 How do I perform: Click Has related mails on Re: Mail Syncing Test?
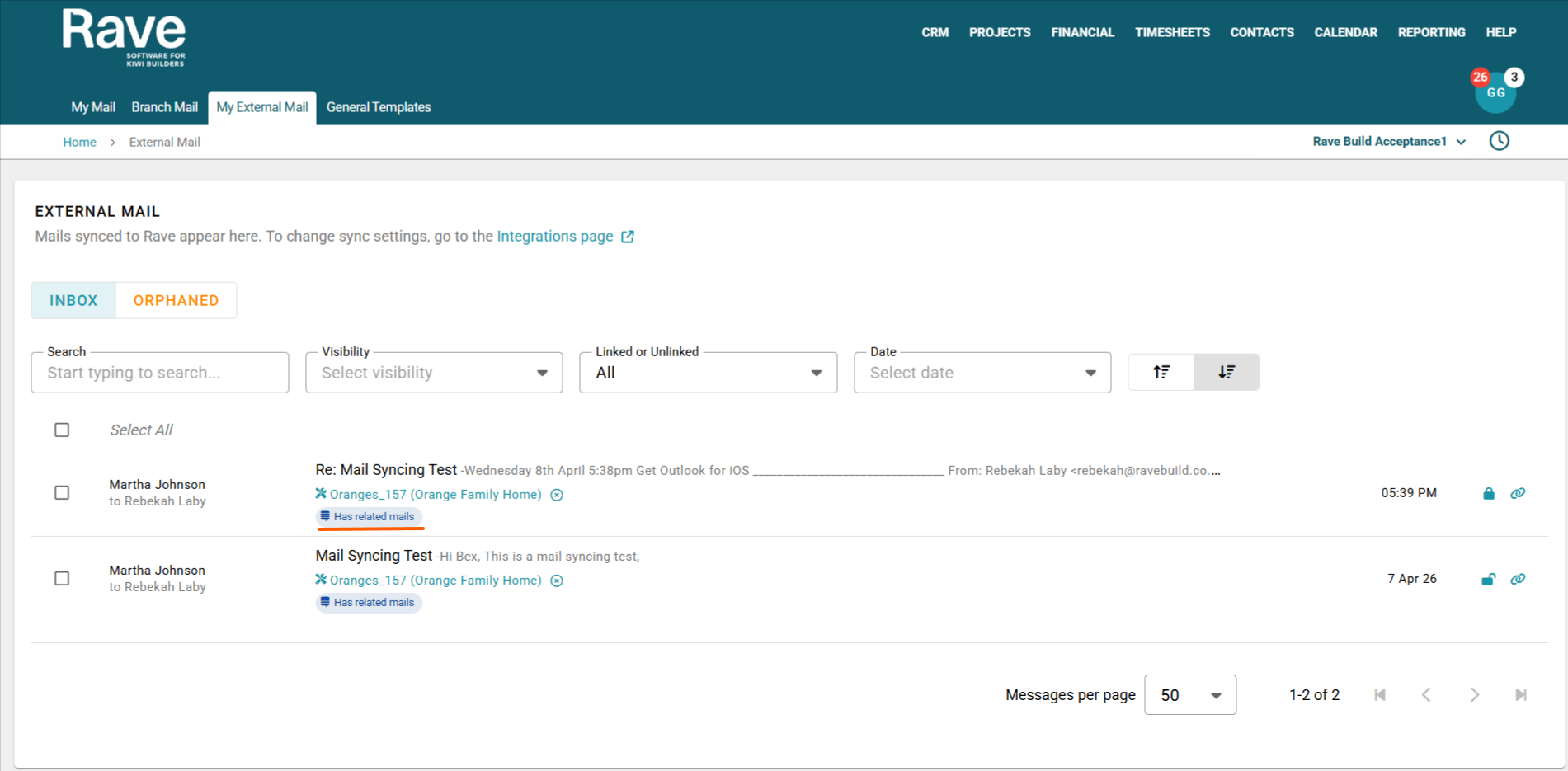[x=369, y=516]
